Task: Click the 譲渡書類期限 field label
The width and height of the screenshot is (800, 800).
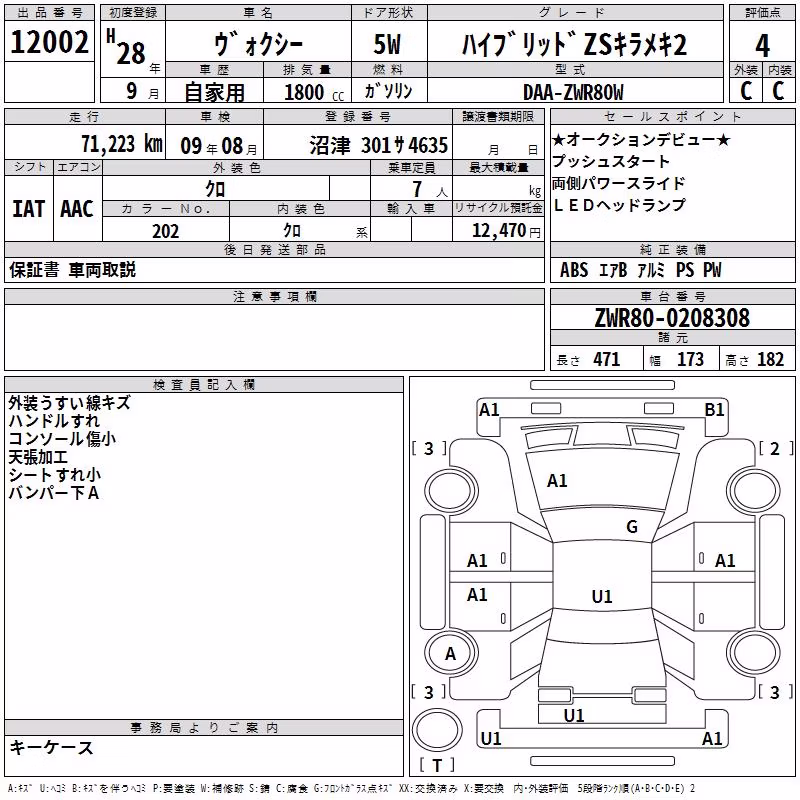Action: coord(498,117)
